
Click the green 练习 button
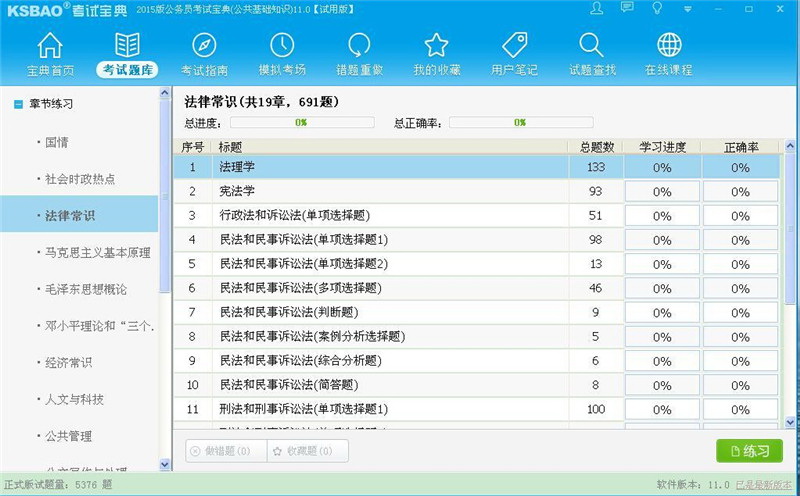pyautogui.click(x=749, y=451)
